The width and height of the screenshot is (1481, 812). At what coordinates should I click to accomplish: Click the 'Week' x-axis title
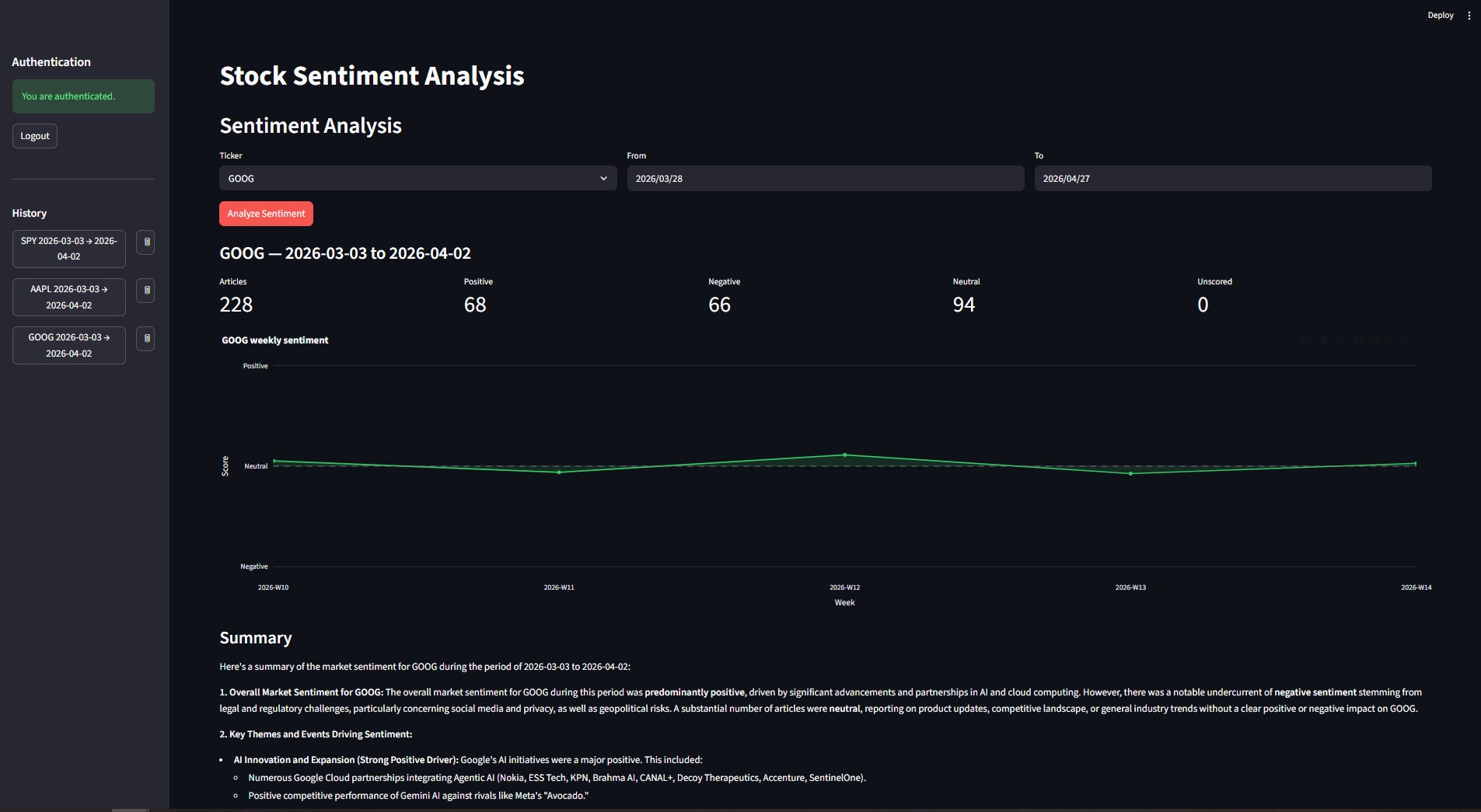coord(844,602)
